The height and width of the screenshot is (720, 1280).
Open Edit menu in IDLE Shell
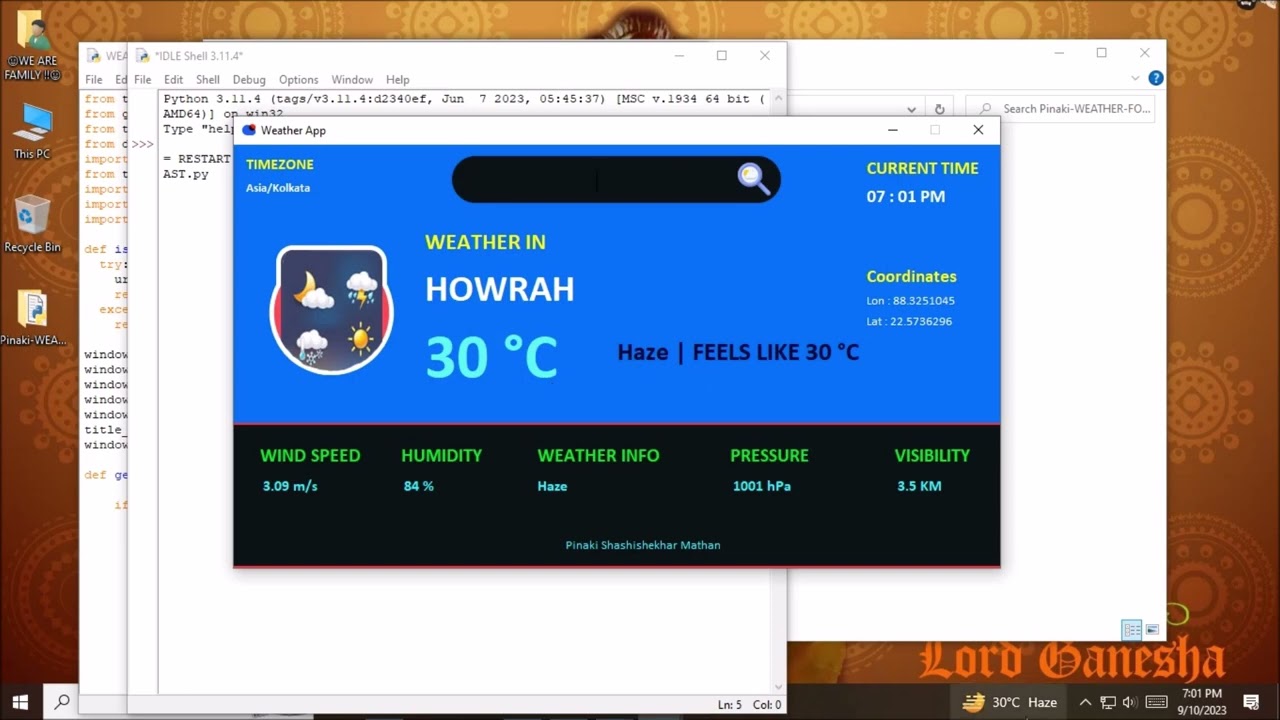click(x=174, y=80)
